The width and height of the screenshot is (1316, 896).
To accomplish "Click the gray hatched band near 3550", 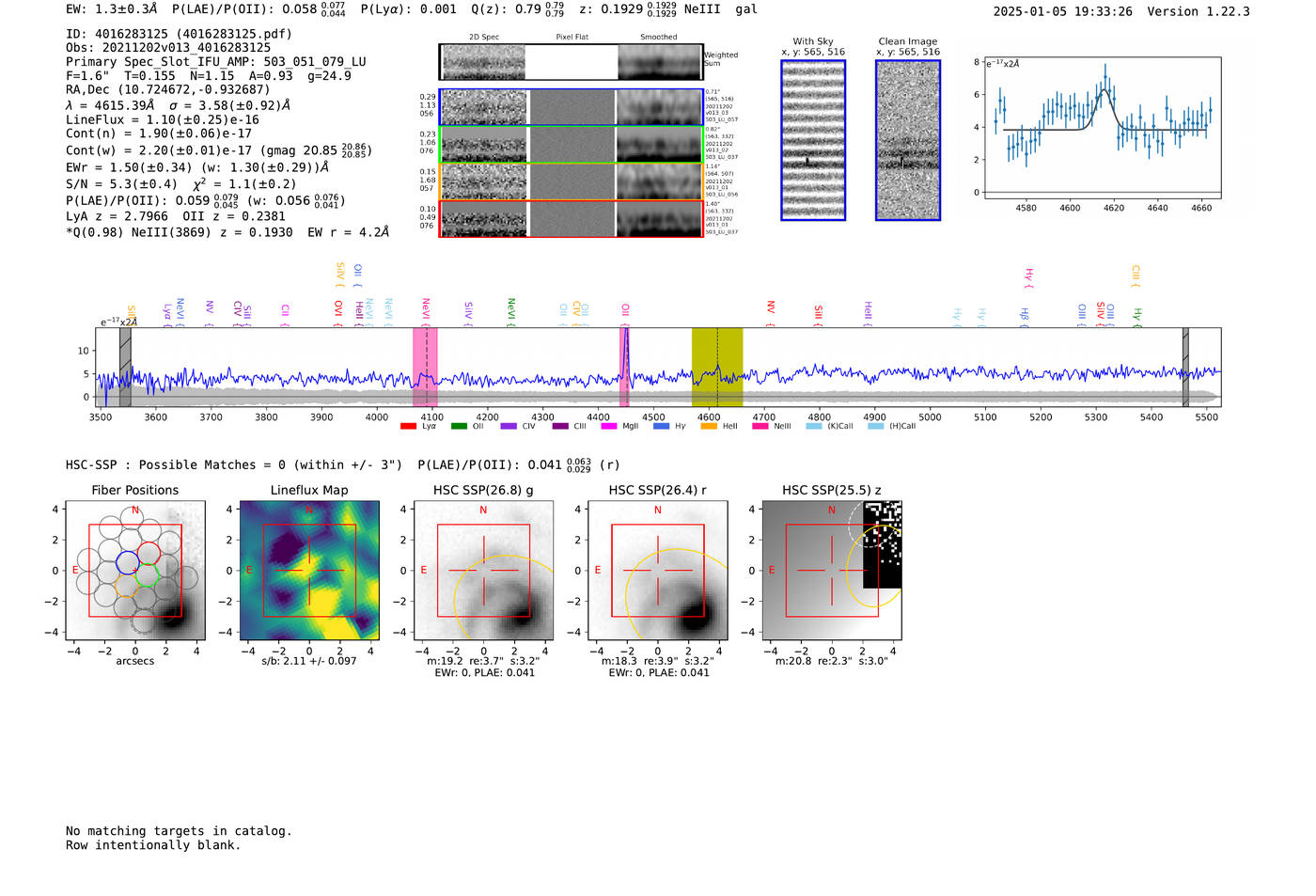I will [x=125, y=367].
